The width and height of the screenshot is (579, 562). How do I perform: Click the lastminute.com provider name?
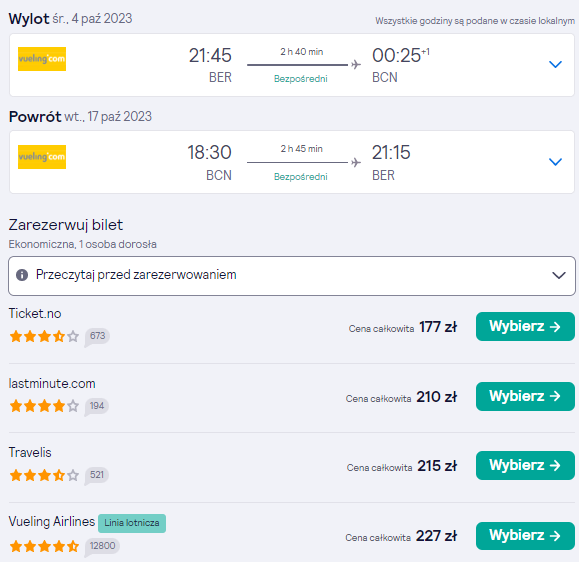[x=52, y=384]
